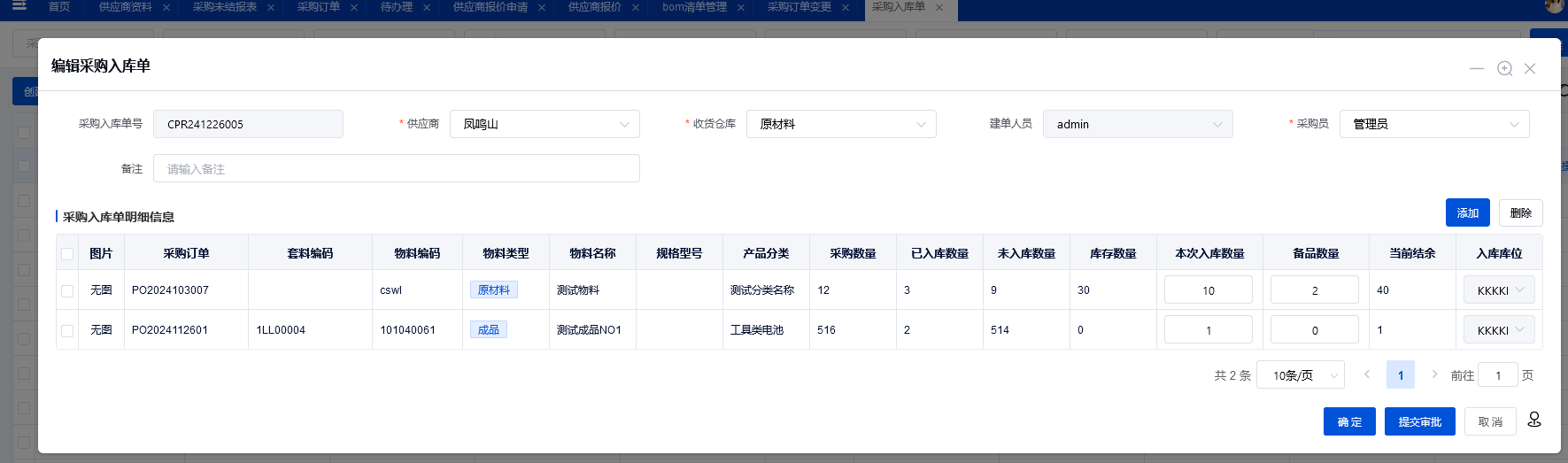Viewport: 1568px width, 463px height.
Task: Open the 收货仓库 dropdown showing 原材料
Action: point(841,124)
